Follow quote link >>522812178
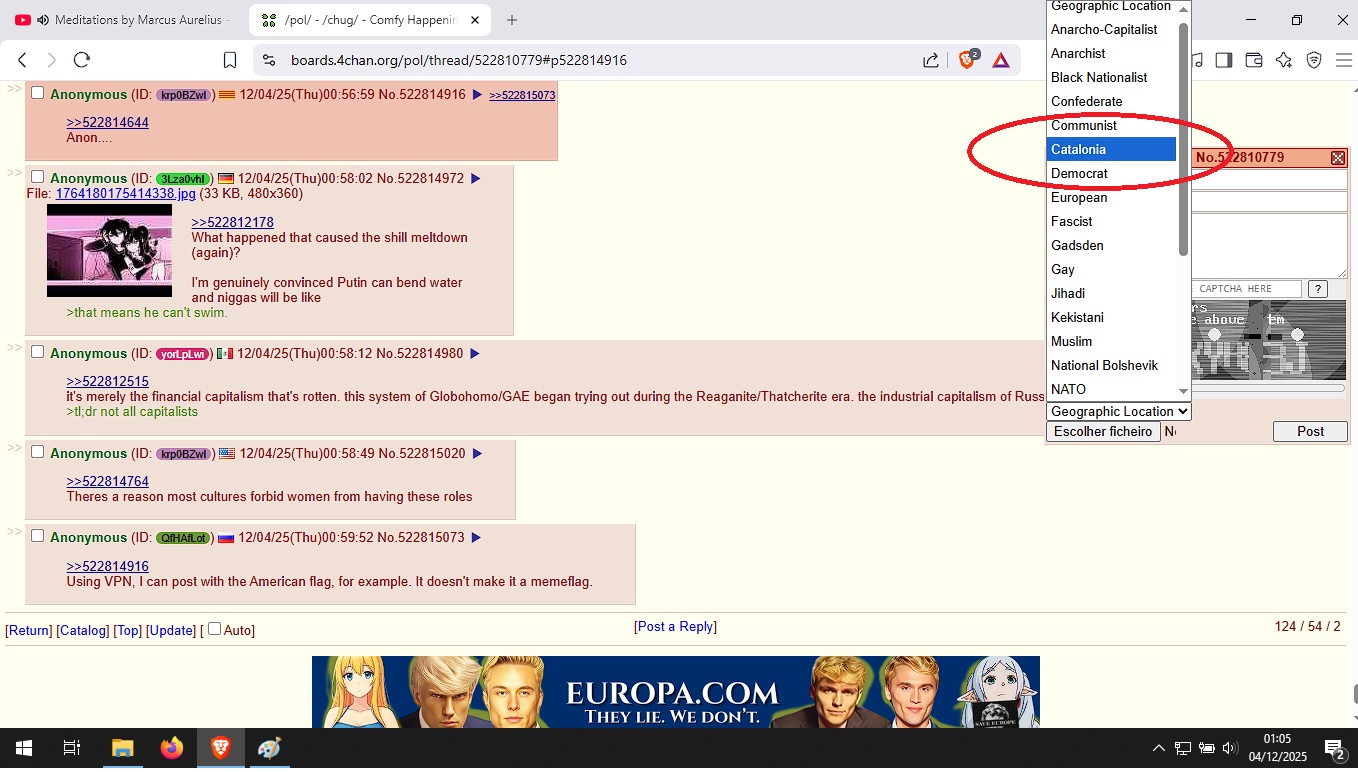The height and width of the screenshot is (772, 1358). coord(233,222)
